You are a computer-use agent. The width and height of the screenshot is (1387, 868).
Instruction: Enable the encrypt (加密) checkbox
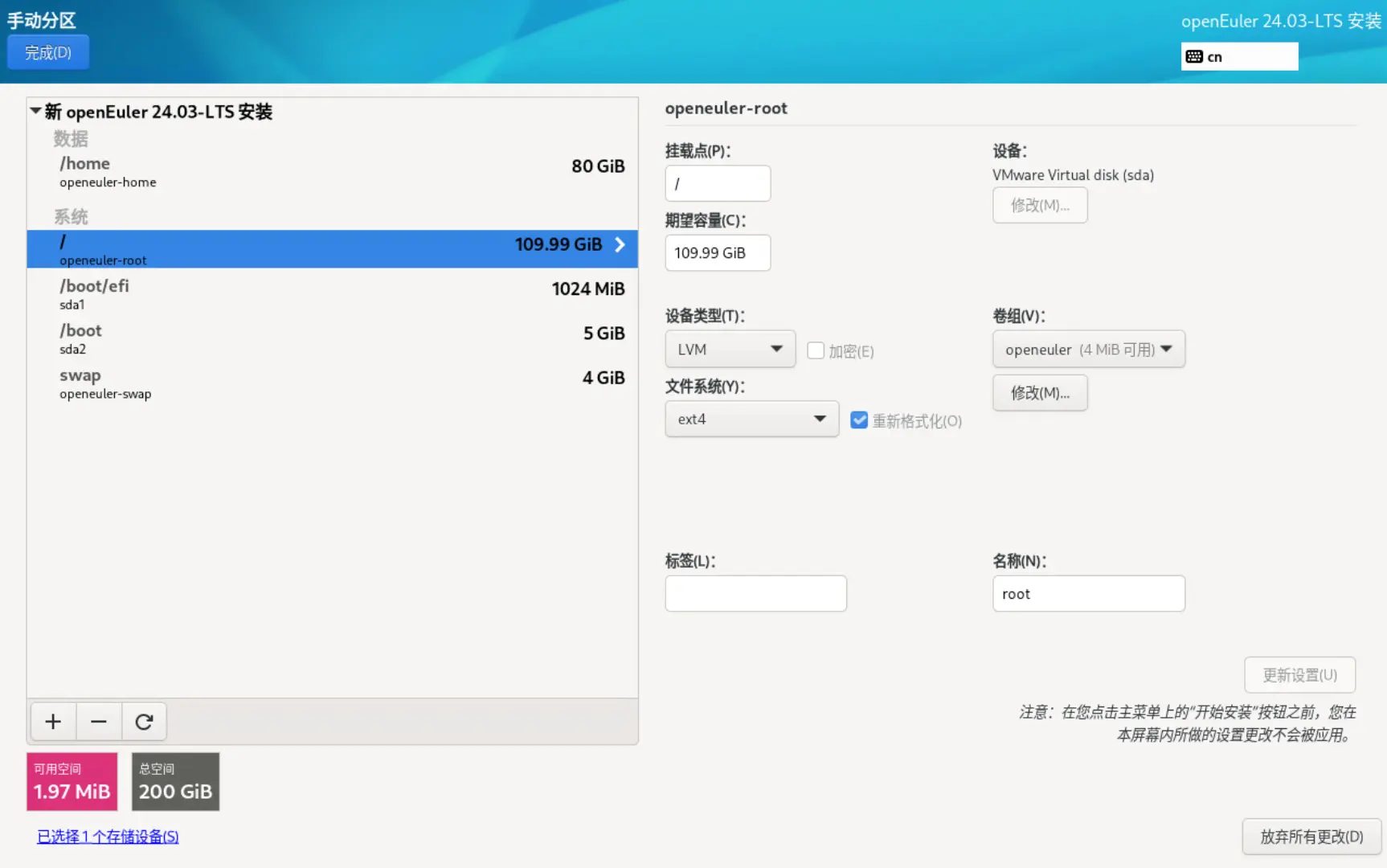(x=816, y=350)
